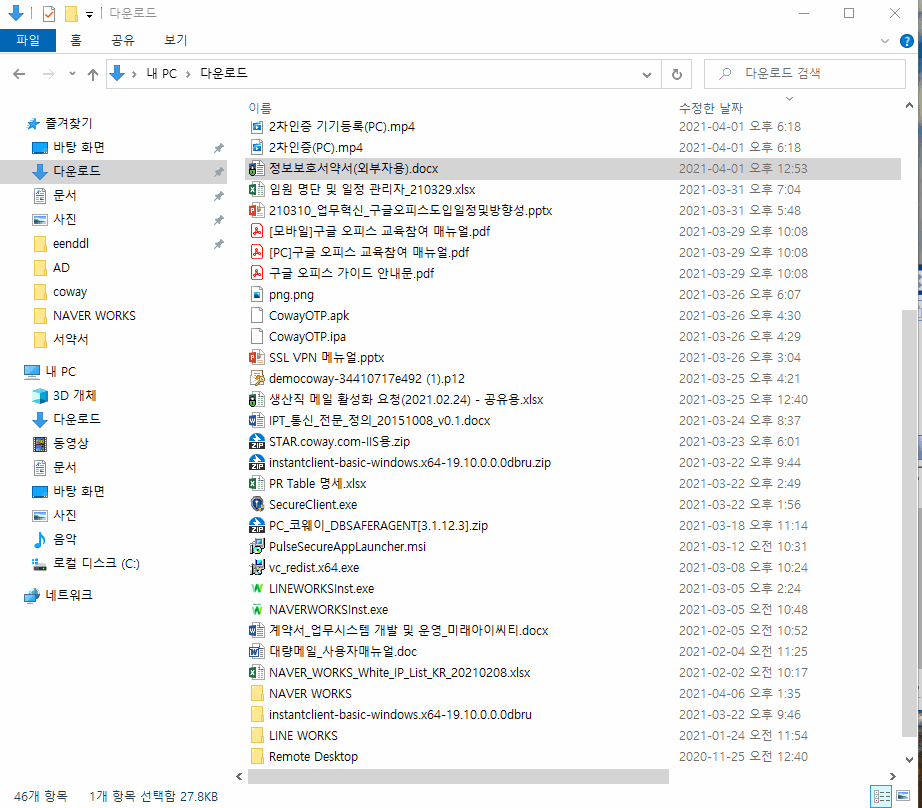Select file 구글 오피스 가이드 안내문.pdf

pyautogui.click(x=351, y=273)
